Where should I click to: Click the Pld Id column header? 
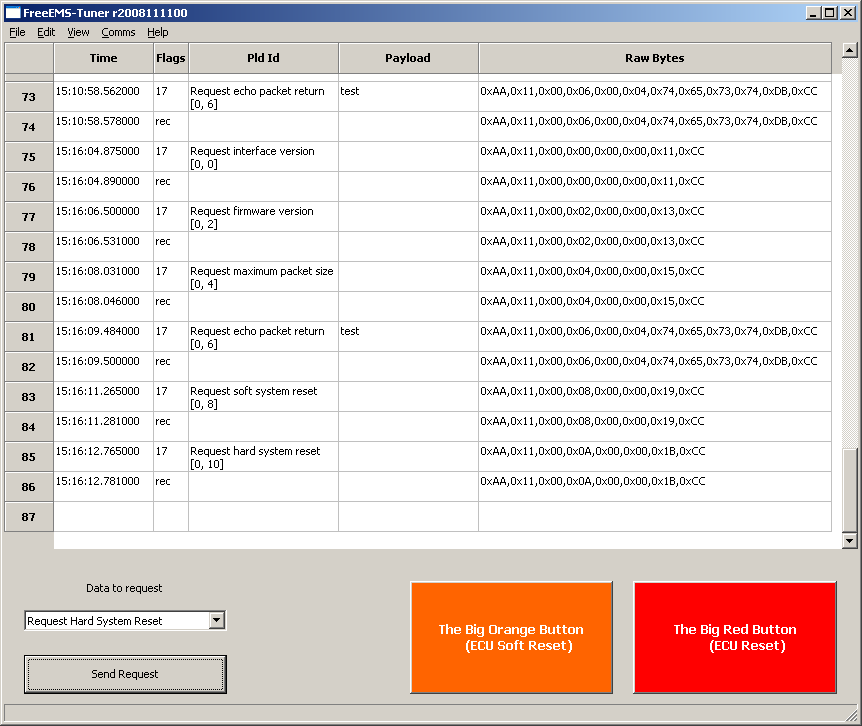263,58
